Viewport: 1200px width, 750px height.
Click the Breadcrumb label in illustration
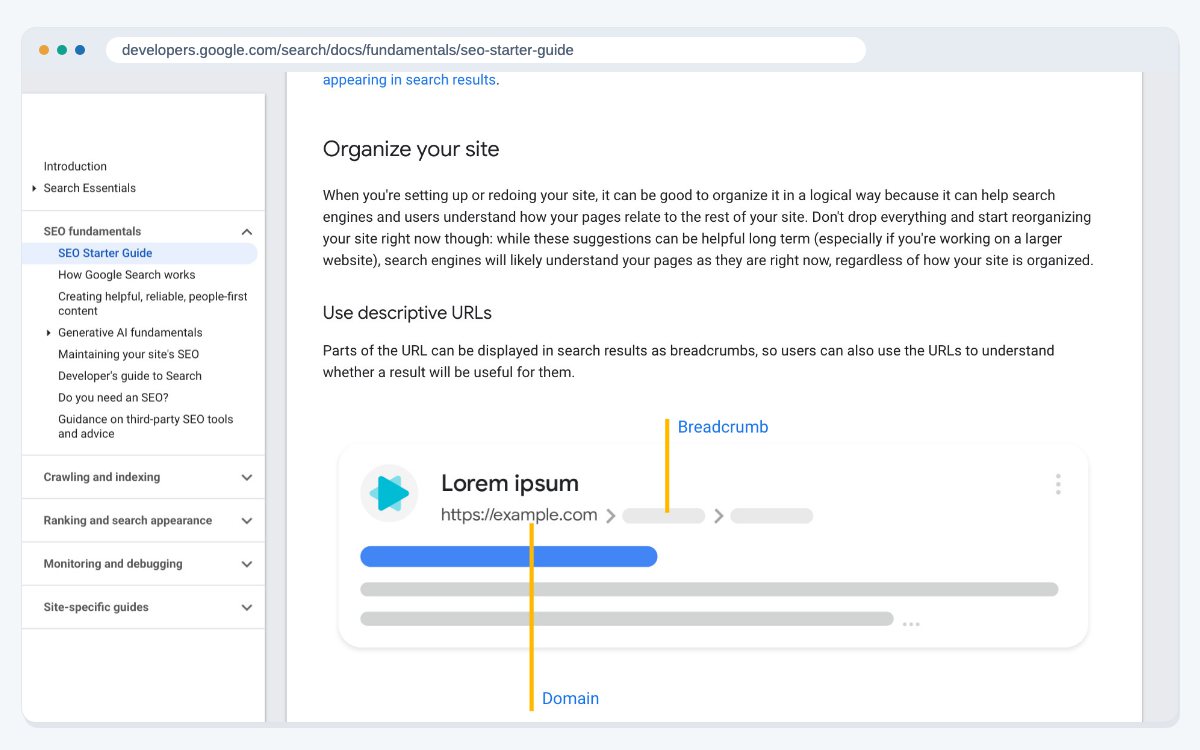click(x=723, y=427)
